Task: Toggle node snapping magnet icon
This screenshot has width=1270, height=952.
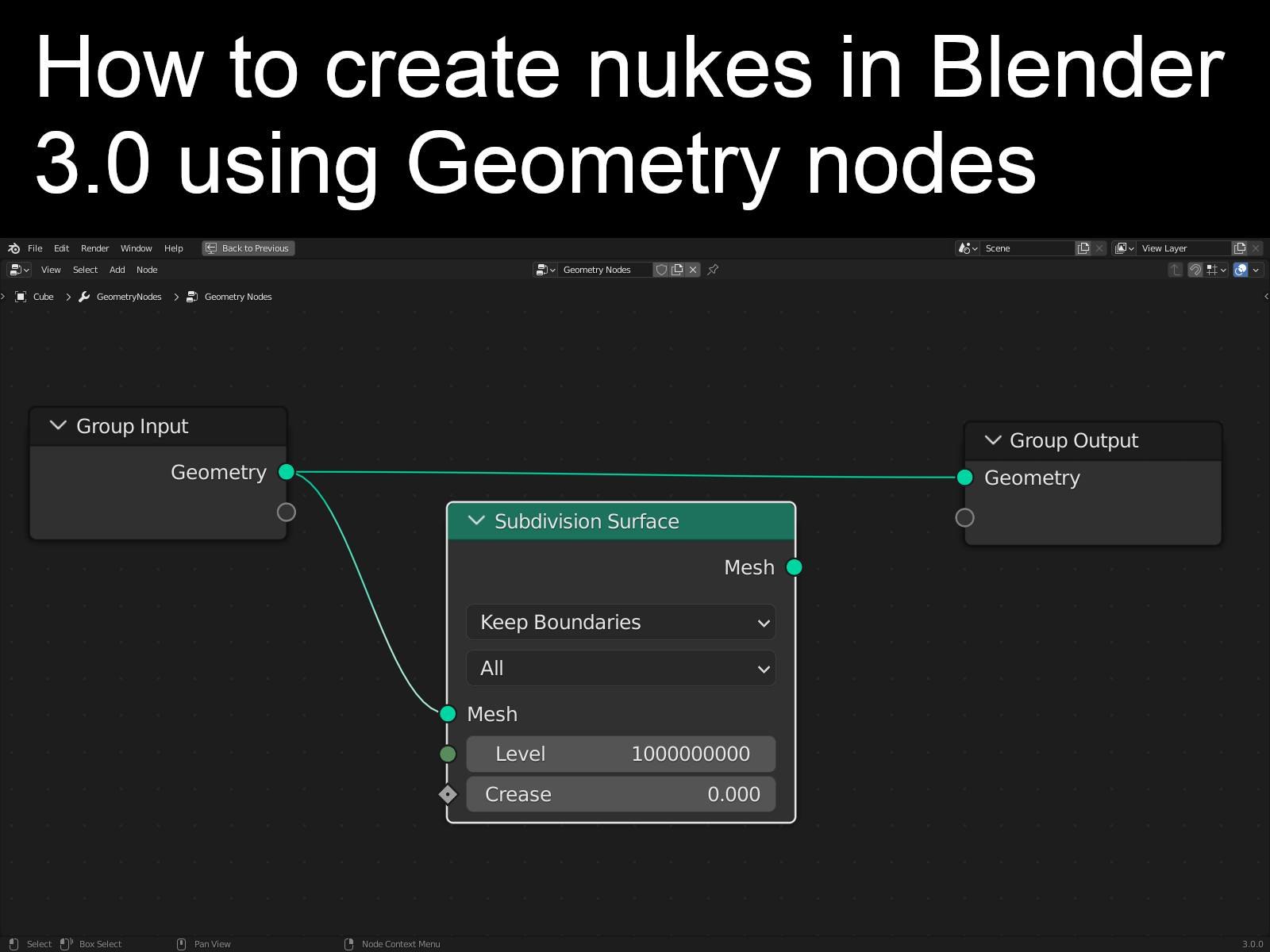Action: (x=1195, y=270)
